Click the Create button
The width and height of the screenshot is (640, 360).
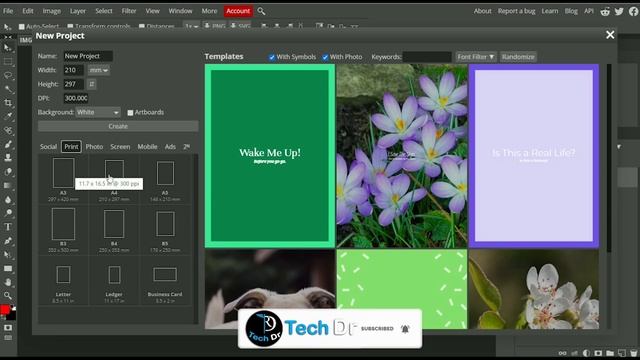(118, 127)
